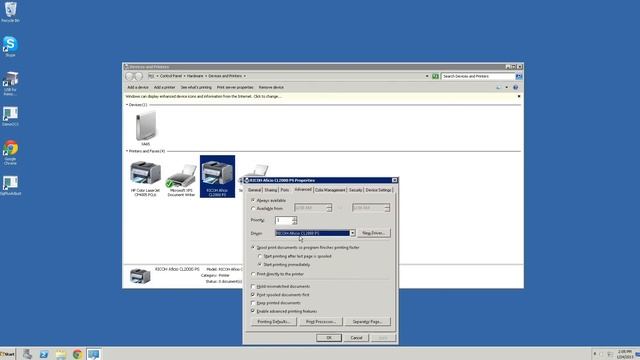Click the system tray clock
The height and width of the screenshot is (360, 640).
(x=625, y=354)
